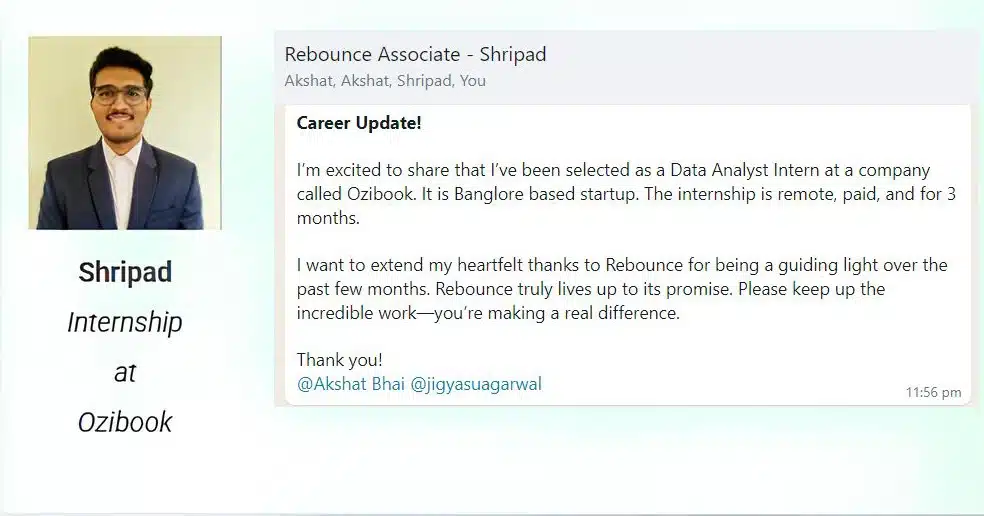Click the "Career Update!" heading
The height and width of the screenshot is (516, 984).
[359, 124]
